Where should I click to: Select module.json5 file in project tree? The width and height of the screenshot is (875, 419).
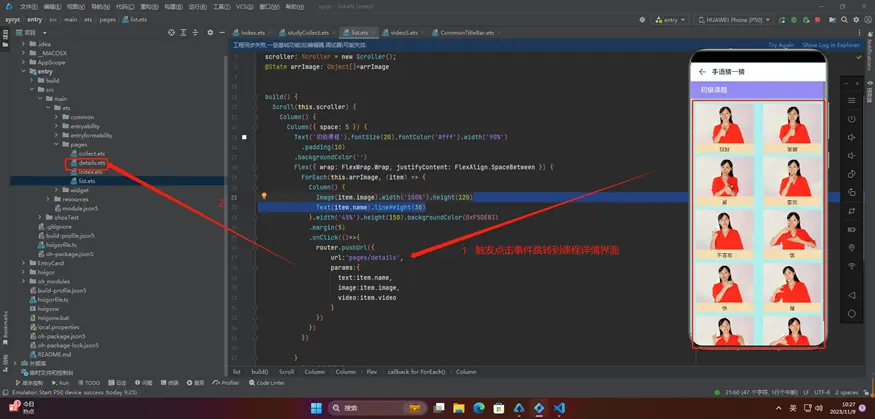[x=80, y=208]
